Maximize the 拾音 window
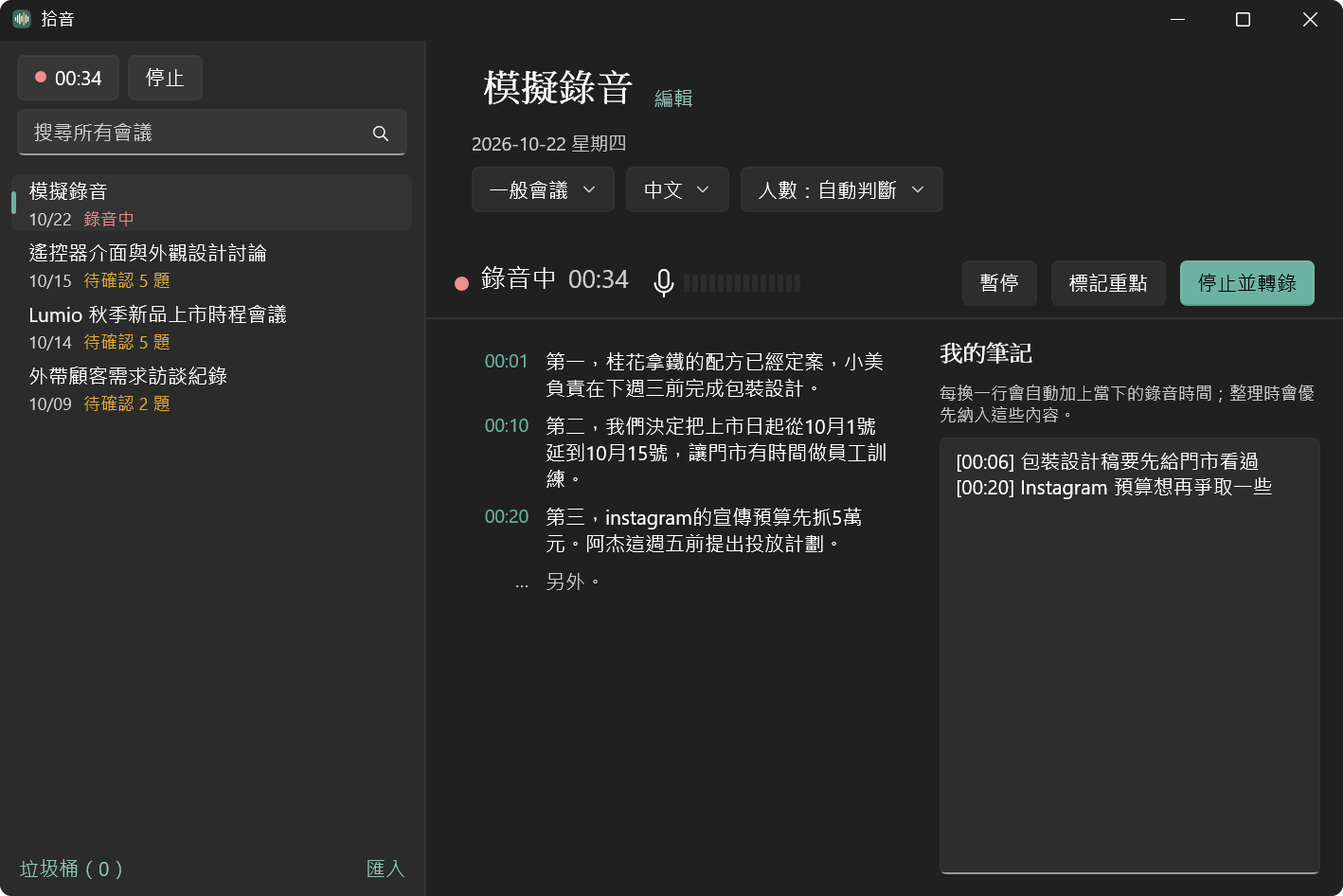 pyautogui.click(x=1244, y=20)
